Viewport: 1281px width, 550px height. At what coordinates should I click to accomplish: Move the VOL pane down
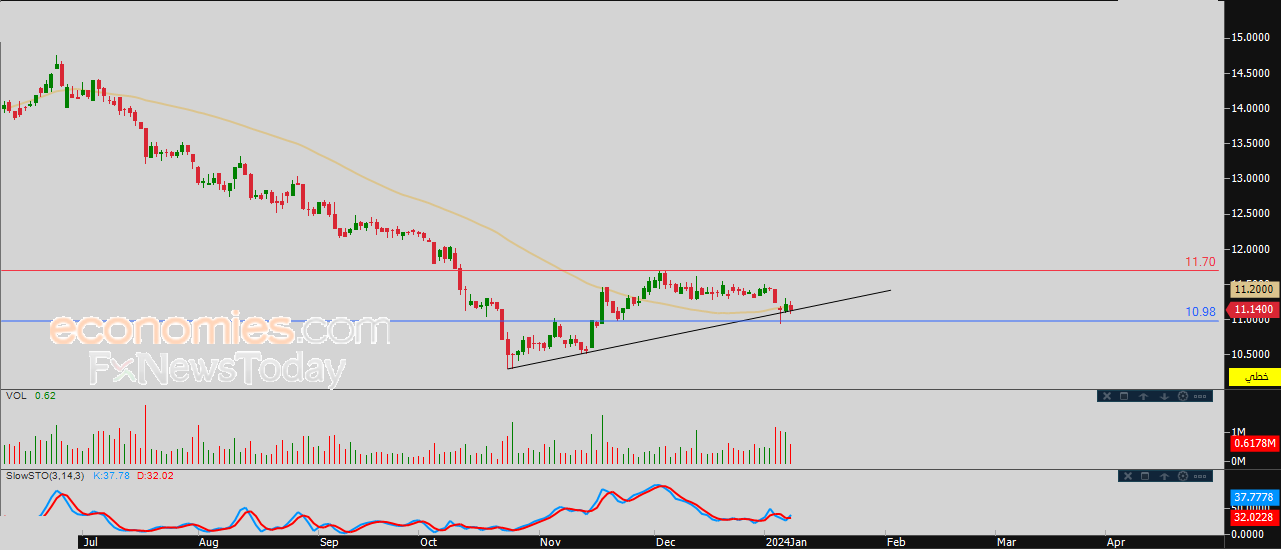click(1164, 396)
